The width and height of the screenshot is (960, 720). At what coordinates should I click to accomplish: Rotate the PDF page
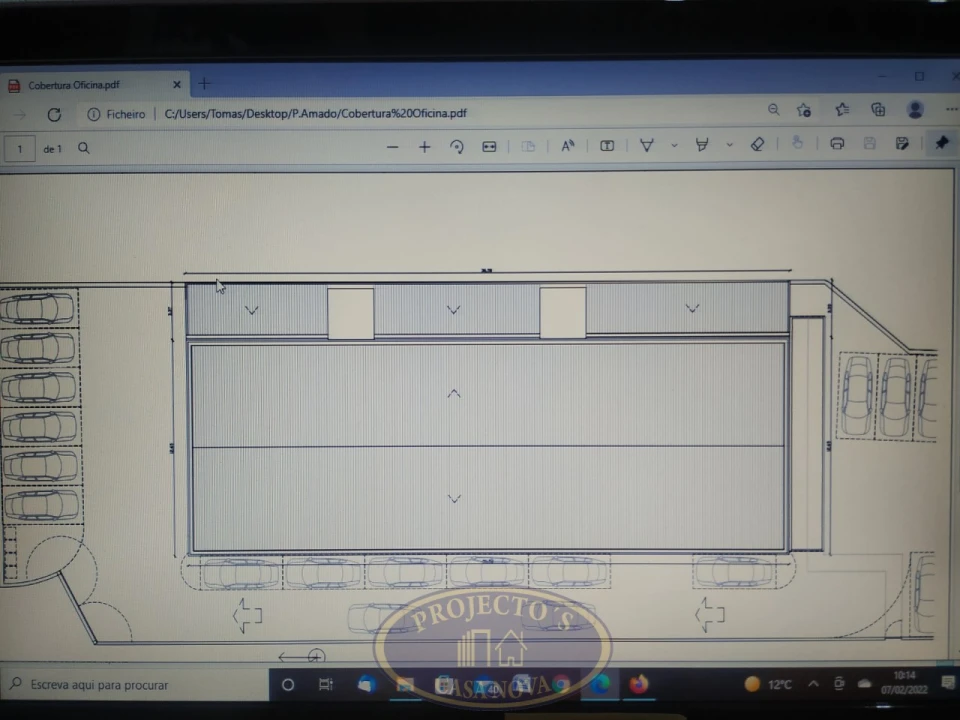coord(457,147)
